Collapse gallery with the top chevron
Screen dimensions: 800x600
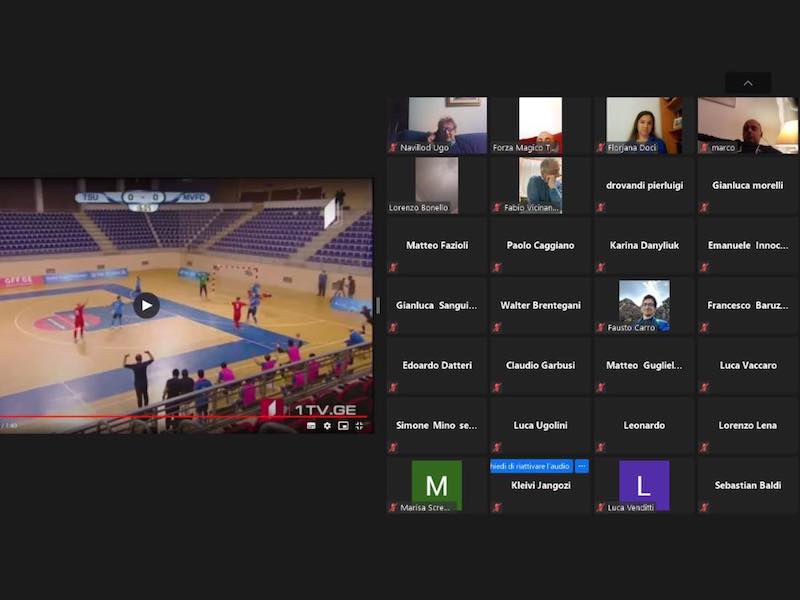(748, 83)
